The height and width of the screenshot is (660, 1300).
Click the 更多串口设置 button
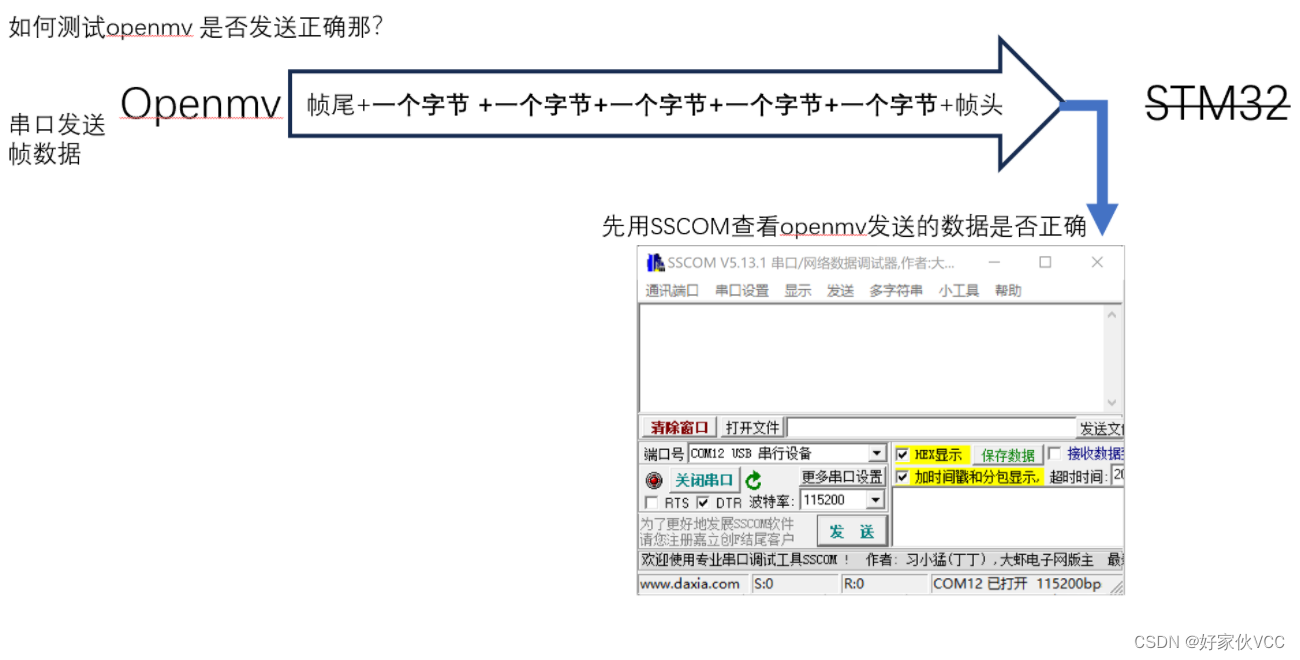(x=844, y=476)
